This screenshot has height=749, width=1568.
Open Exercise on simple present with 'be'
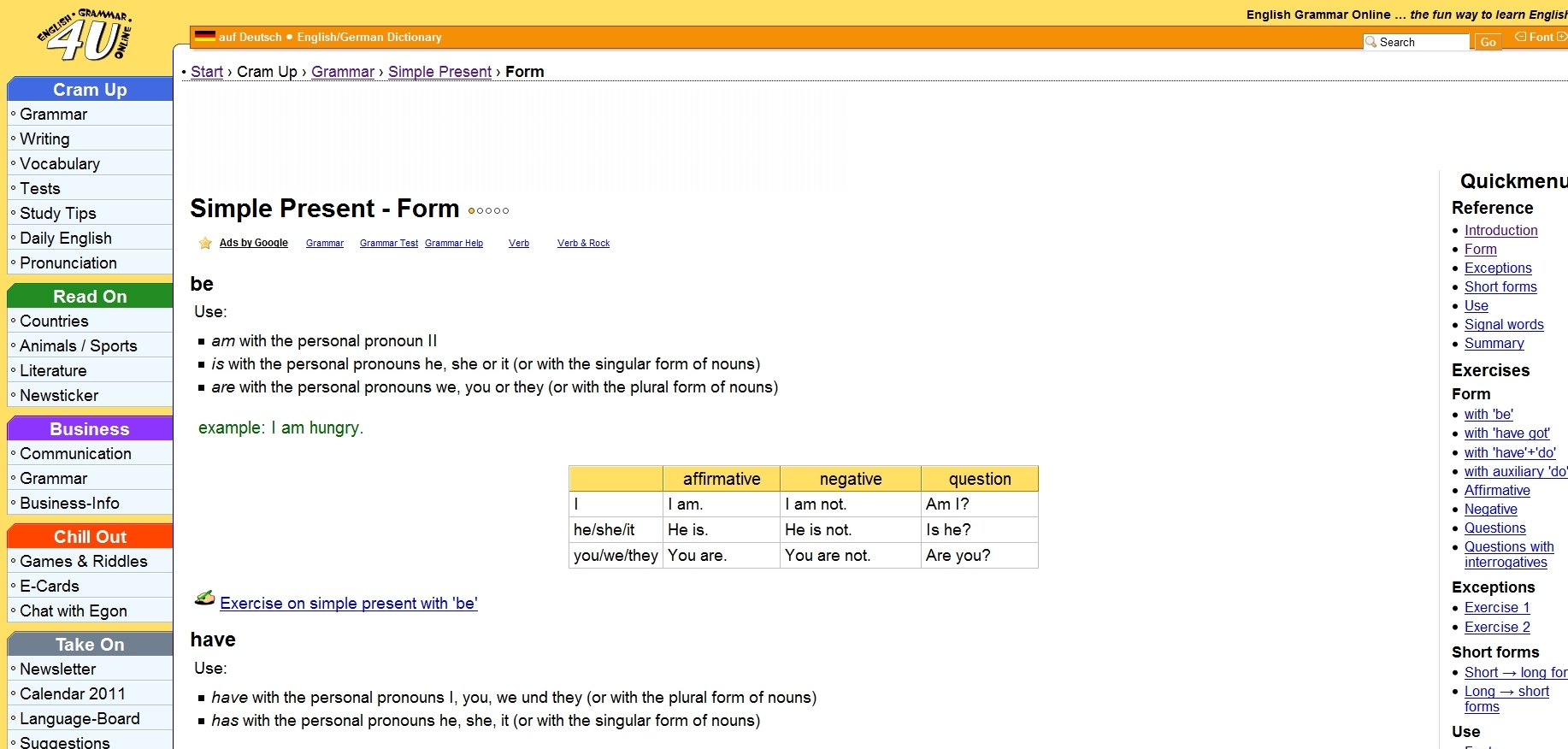point(348,604)
